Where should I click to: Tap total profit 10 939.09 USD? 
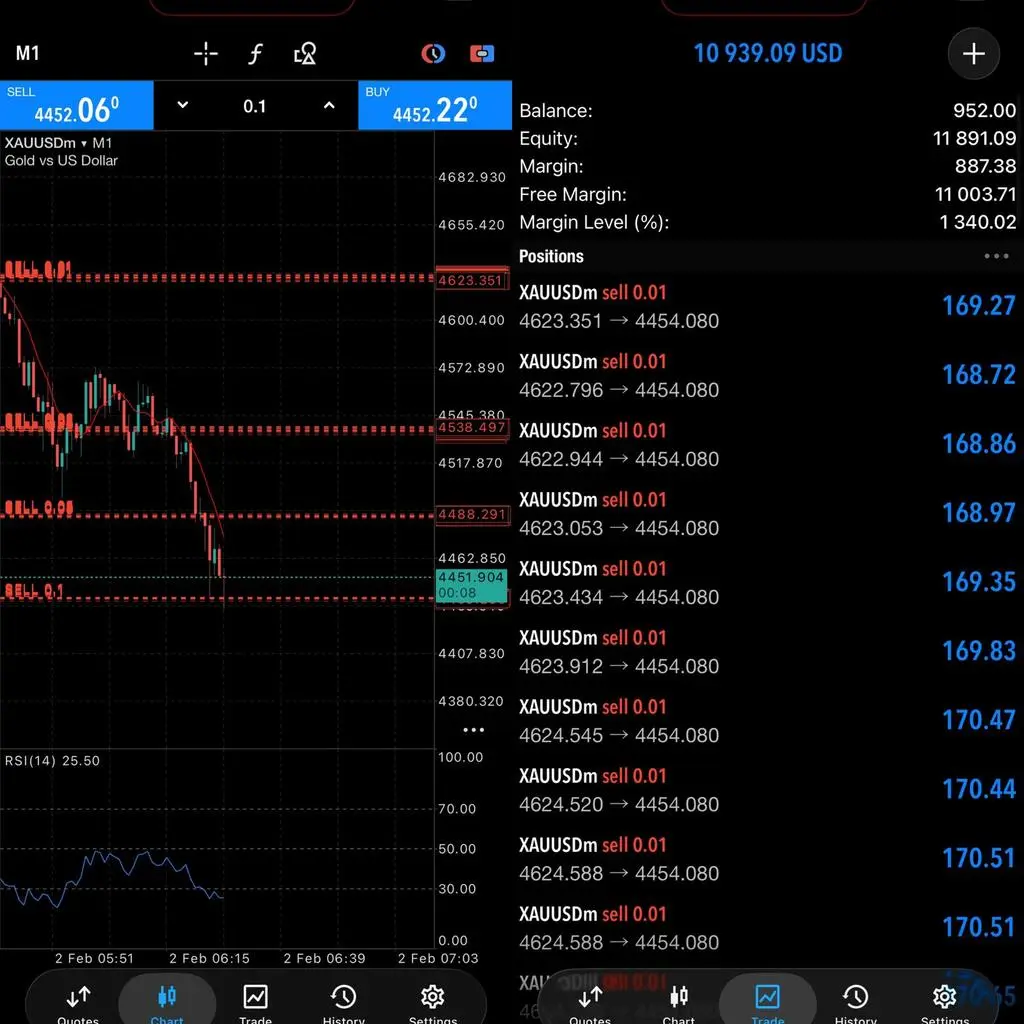pos(767,53)
